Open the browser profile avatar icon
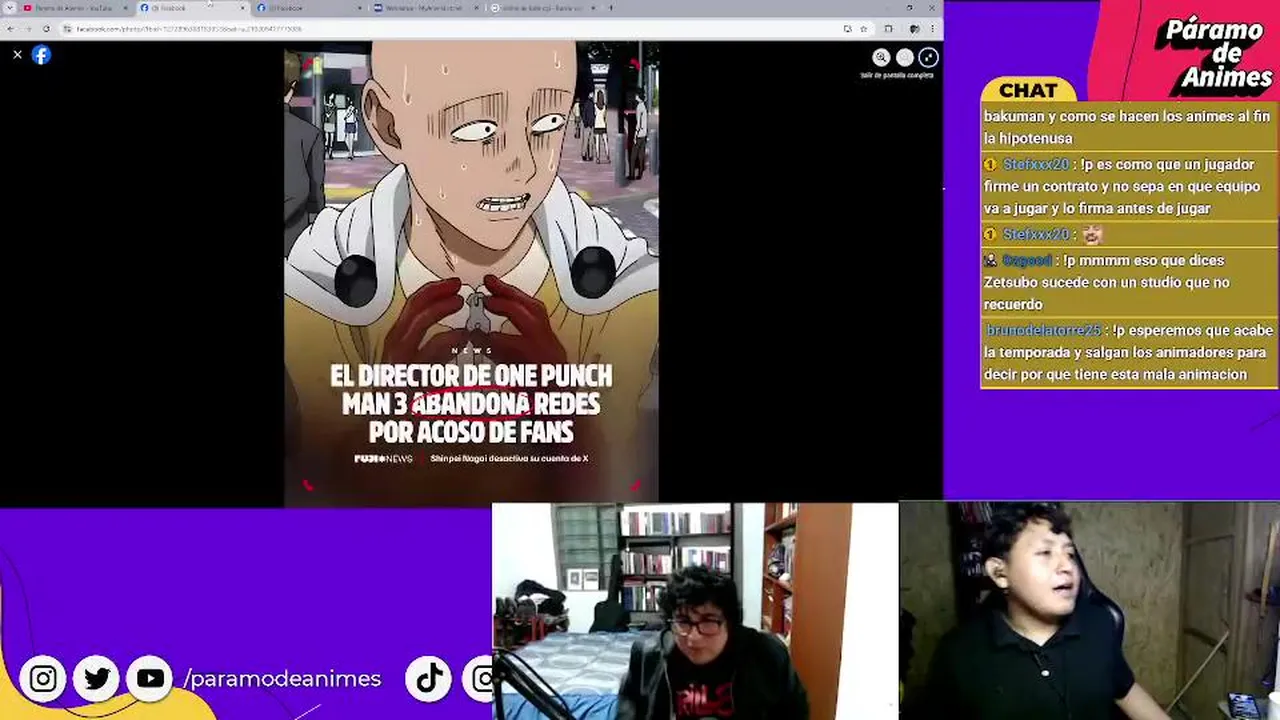 (913, 29)
